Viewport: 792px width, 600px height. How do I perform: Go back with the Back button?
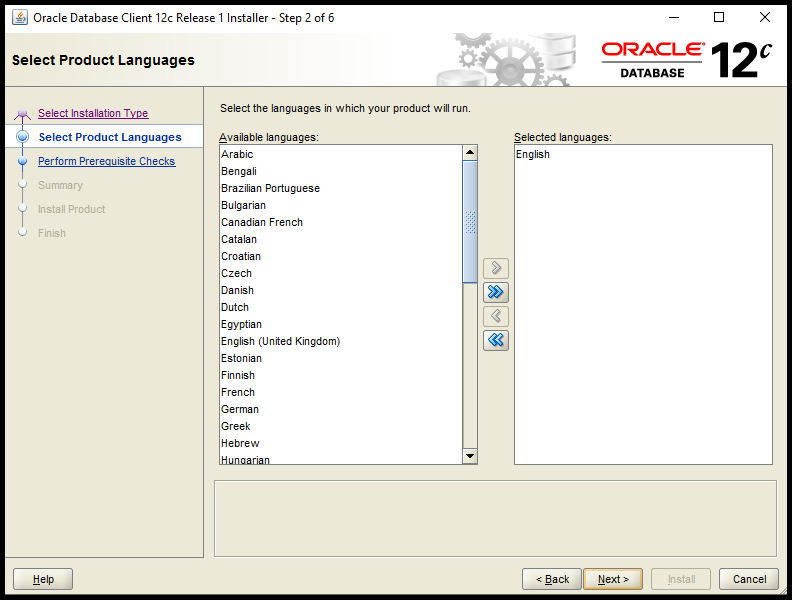[552, 579]
